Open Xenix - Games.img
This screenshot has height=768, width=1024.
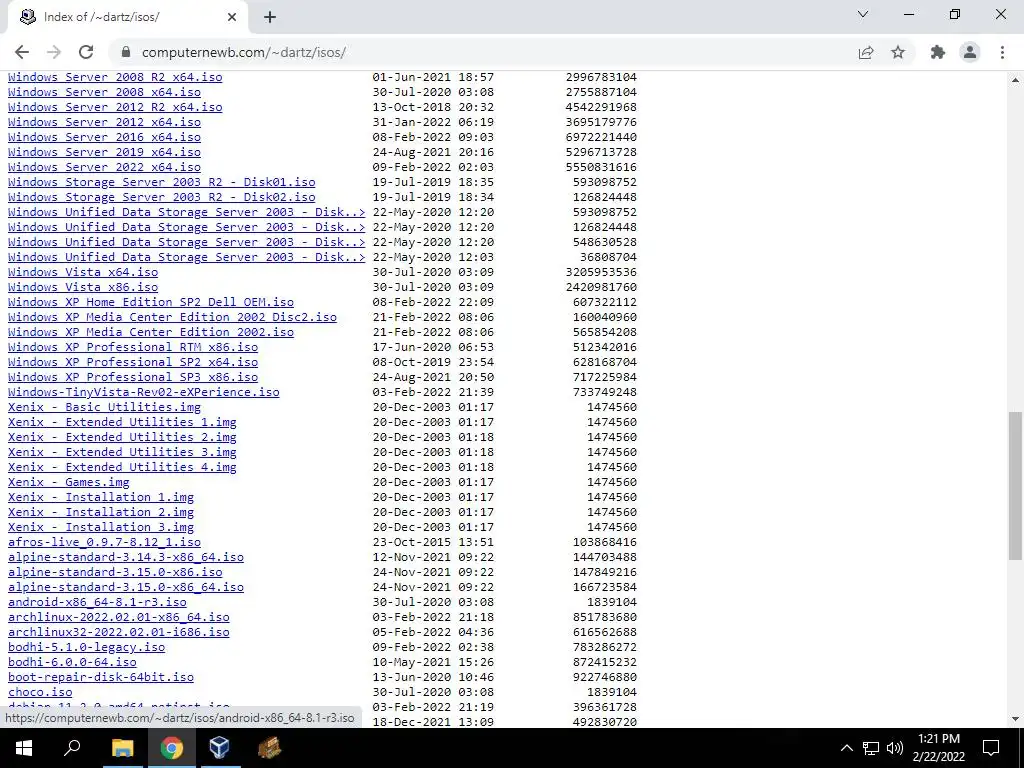(x=69, y=483)
